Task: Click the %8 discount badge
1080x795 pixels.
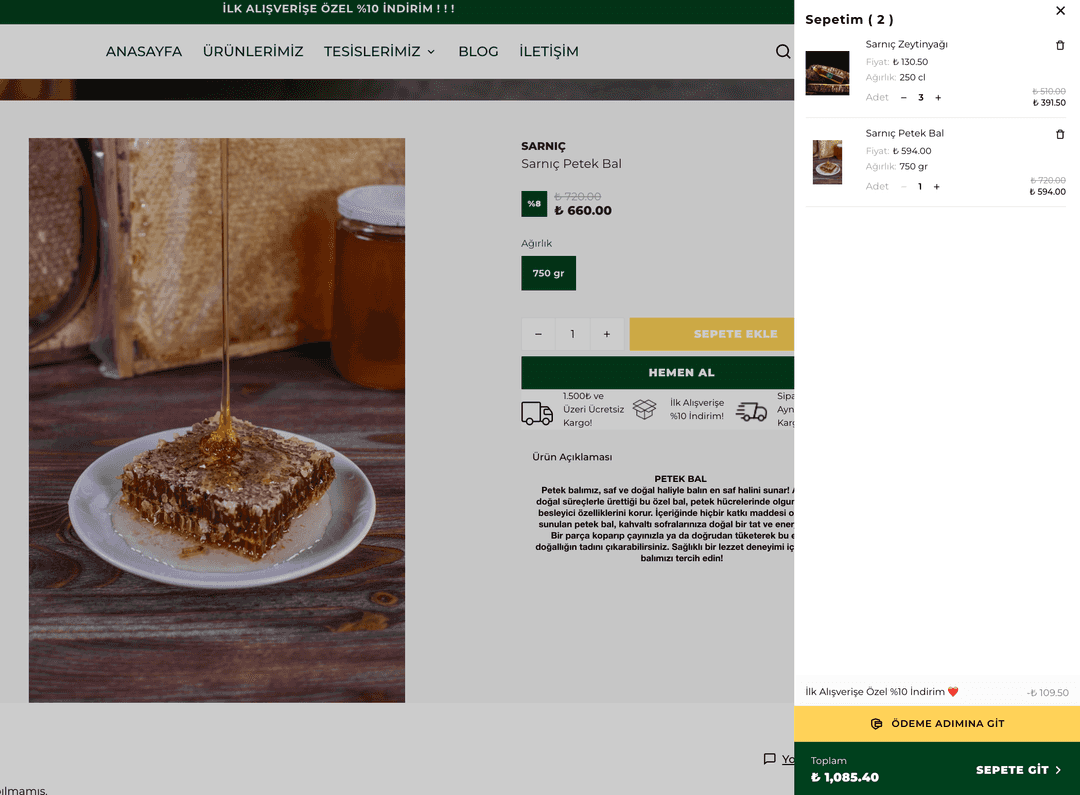Action: (x=534, y=204)
